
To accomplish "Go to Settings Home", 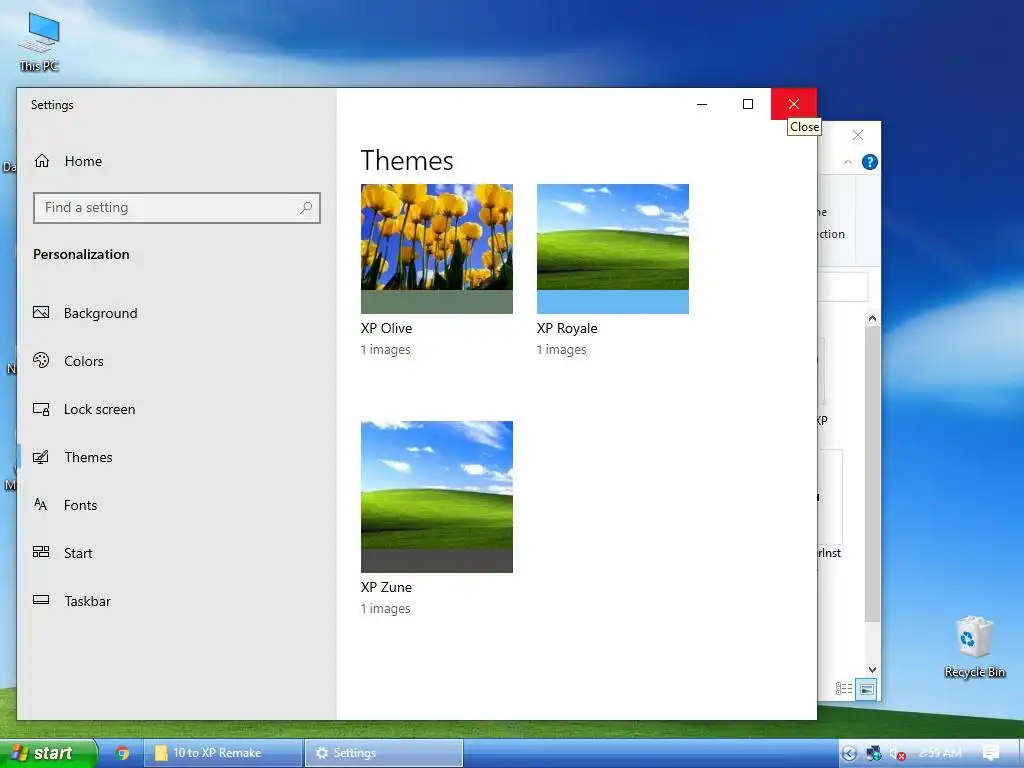I will point(176,161).
